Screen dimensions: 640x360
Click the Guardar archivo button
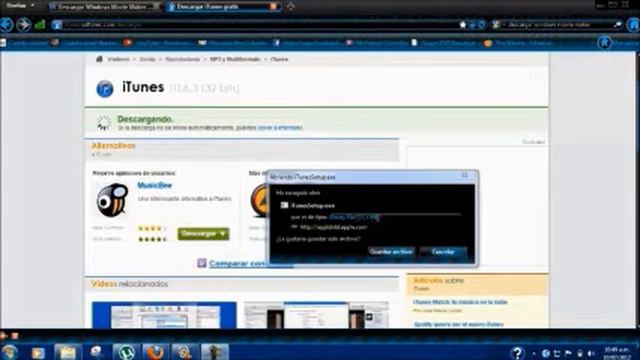[x=391, y=252]
